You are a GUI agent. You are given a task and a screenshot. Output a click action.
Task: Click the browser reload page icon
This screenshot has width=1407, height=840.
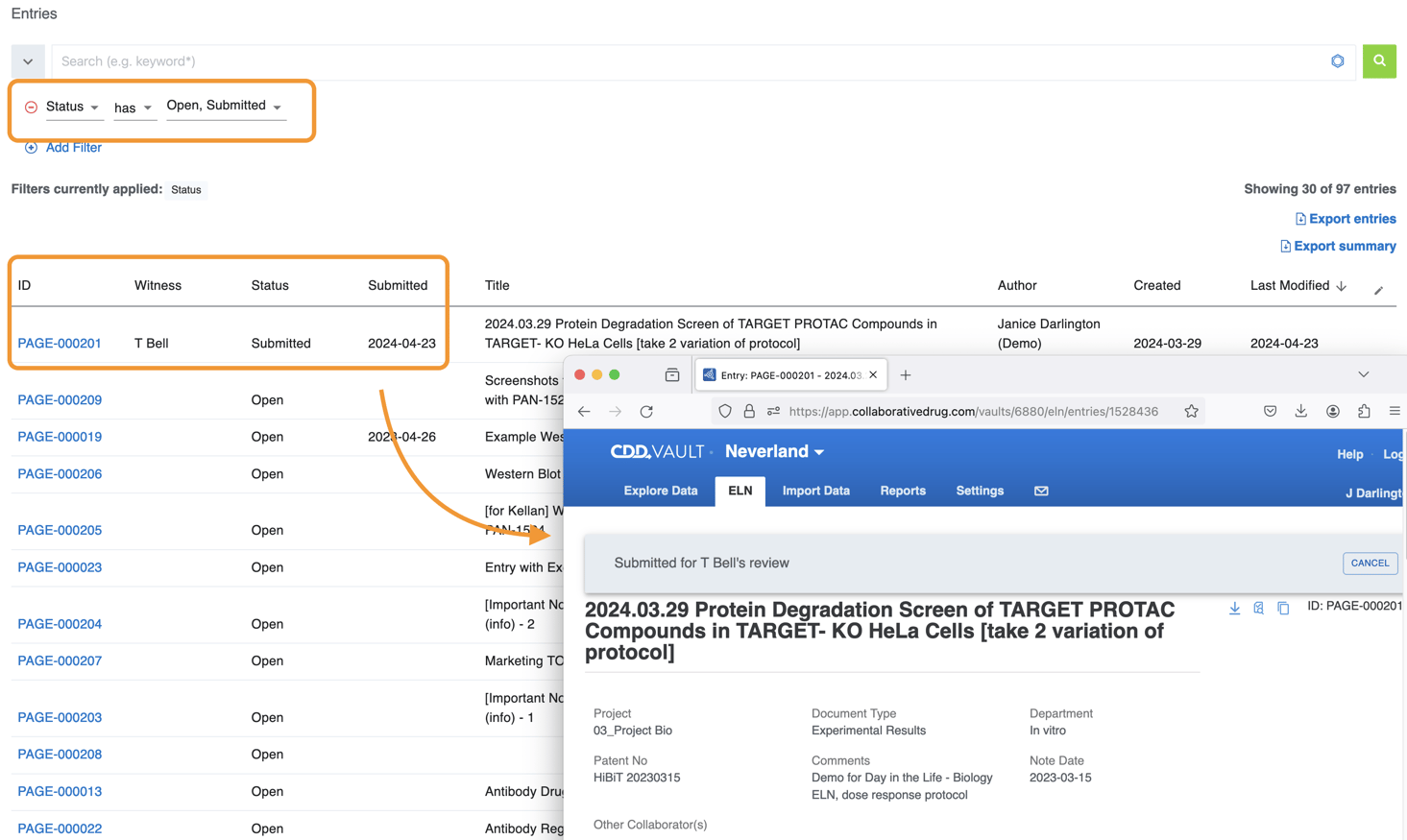[646, 412]
